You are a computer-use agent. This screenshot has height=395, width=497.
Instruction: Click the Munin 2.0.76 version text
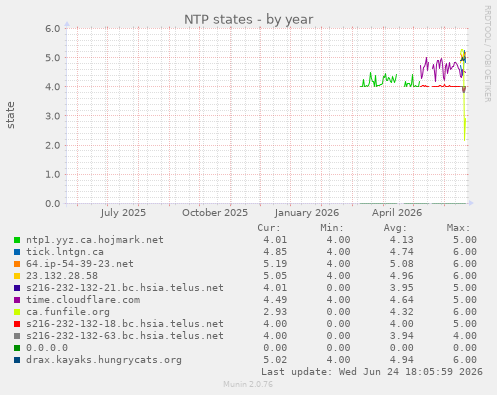tap(248, 384)
